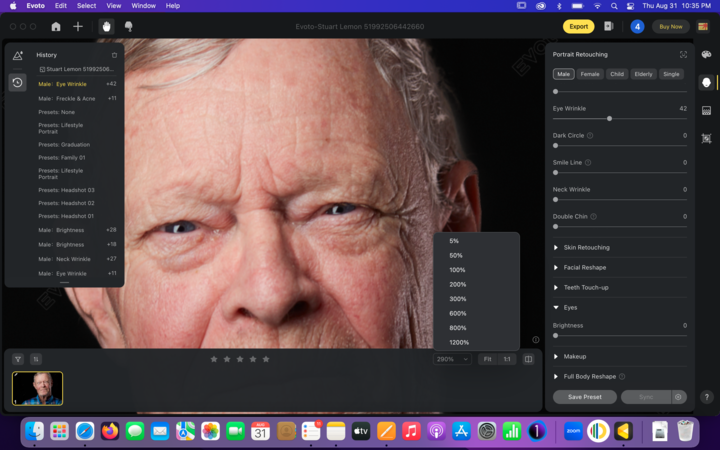Viewport: 720px width, 450px height.
Task: Go to the Home screen icon
Action: click(56, 26)
